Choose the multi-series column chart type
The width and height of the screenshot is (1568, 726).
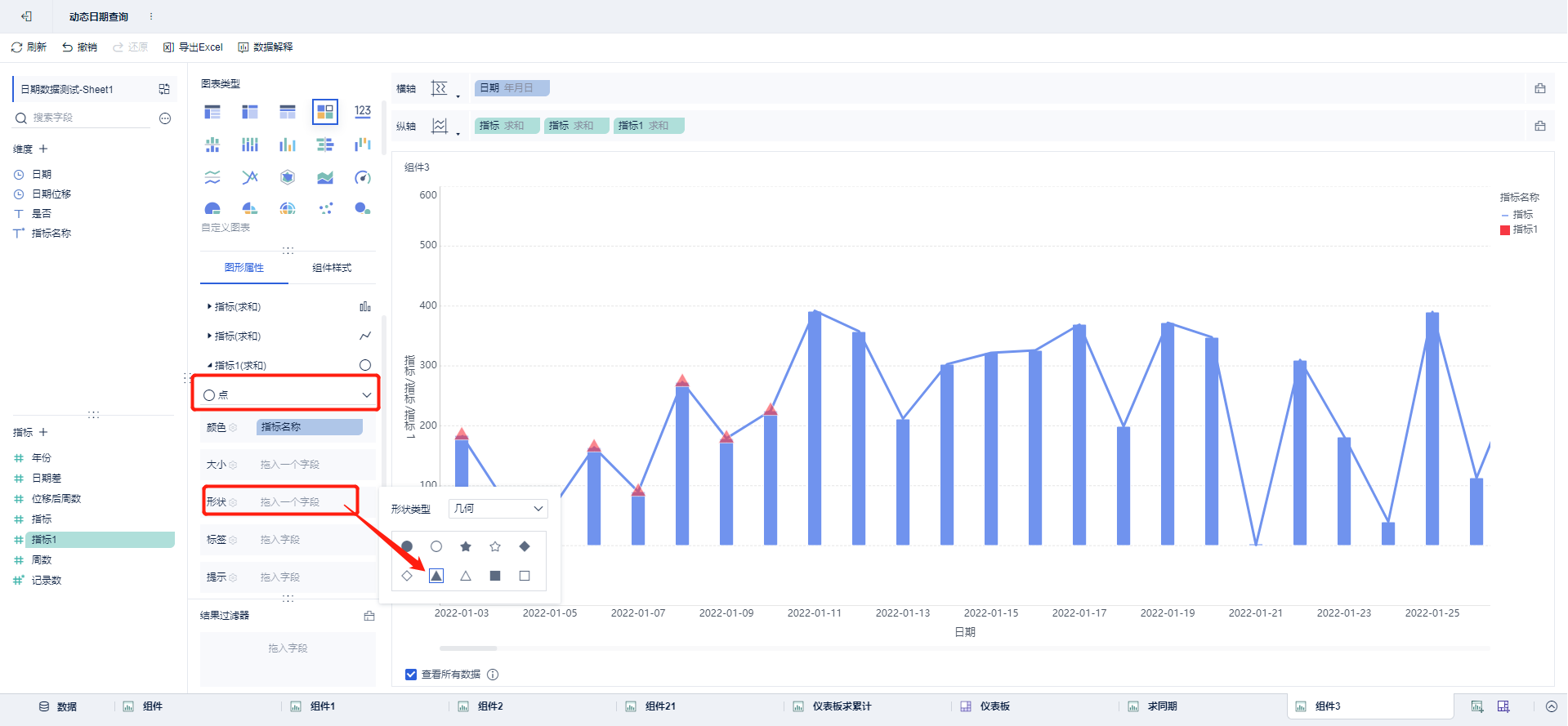pos(288,145)
